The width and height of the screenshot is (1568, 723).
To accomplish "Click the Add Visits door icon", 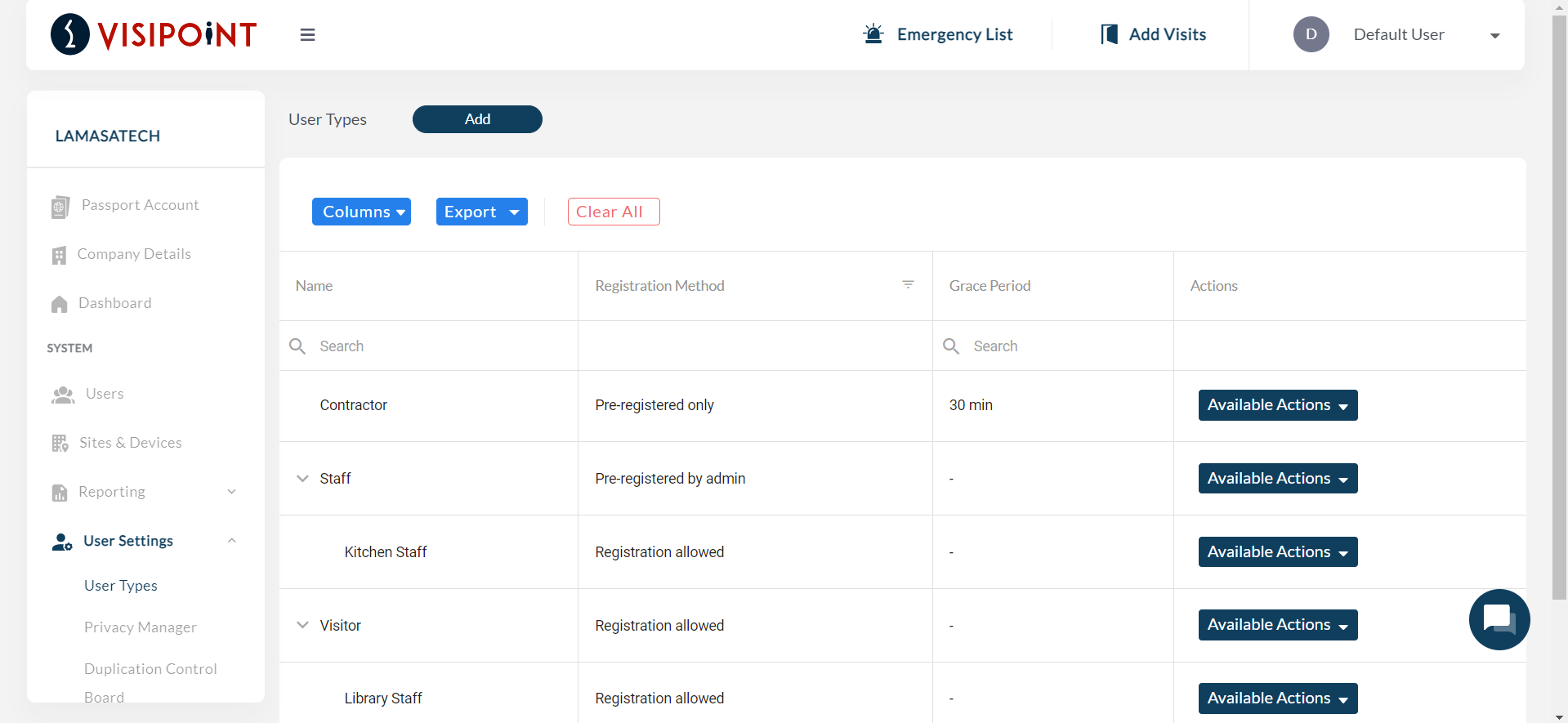I will point(1109,34).
